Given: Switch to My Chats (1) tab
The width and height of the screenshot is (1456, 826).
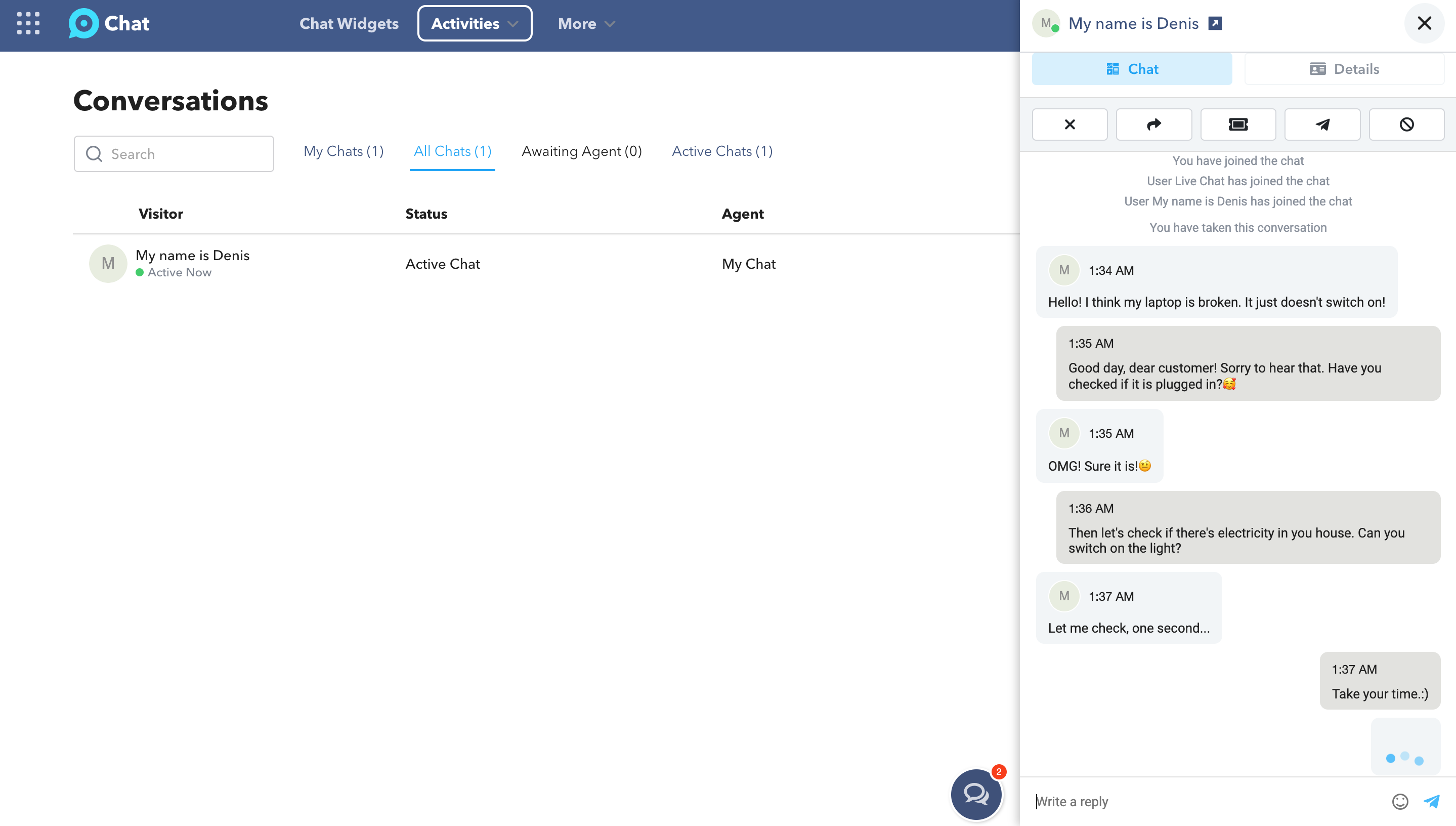Looking at the screenshot, I should [344, 151].
